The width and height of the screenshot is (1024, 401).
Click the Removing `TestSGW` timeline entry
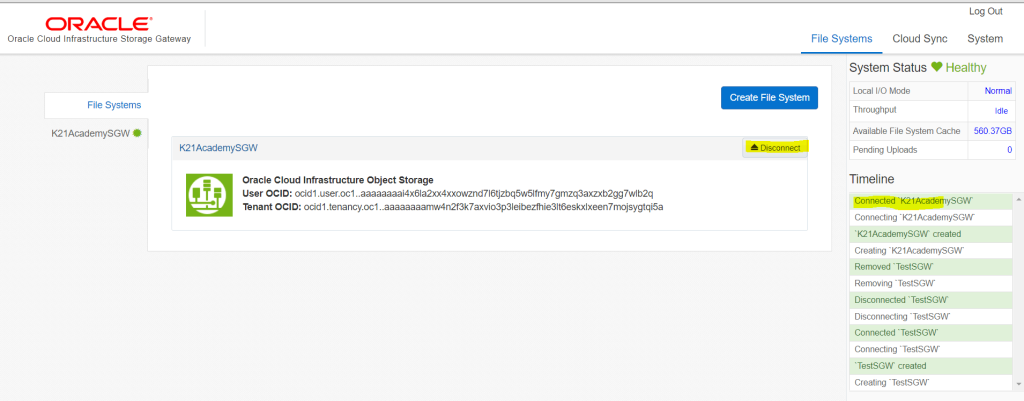pyautogui.click(x=931, y=283)
